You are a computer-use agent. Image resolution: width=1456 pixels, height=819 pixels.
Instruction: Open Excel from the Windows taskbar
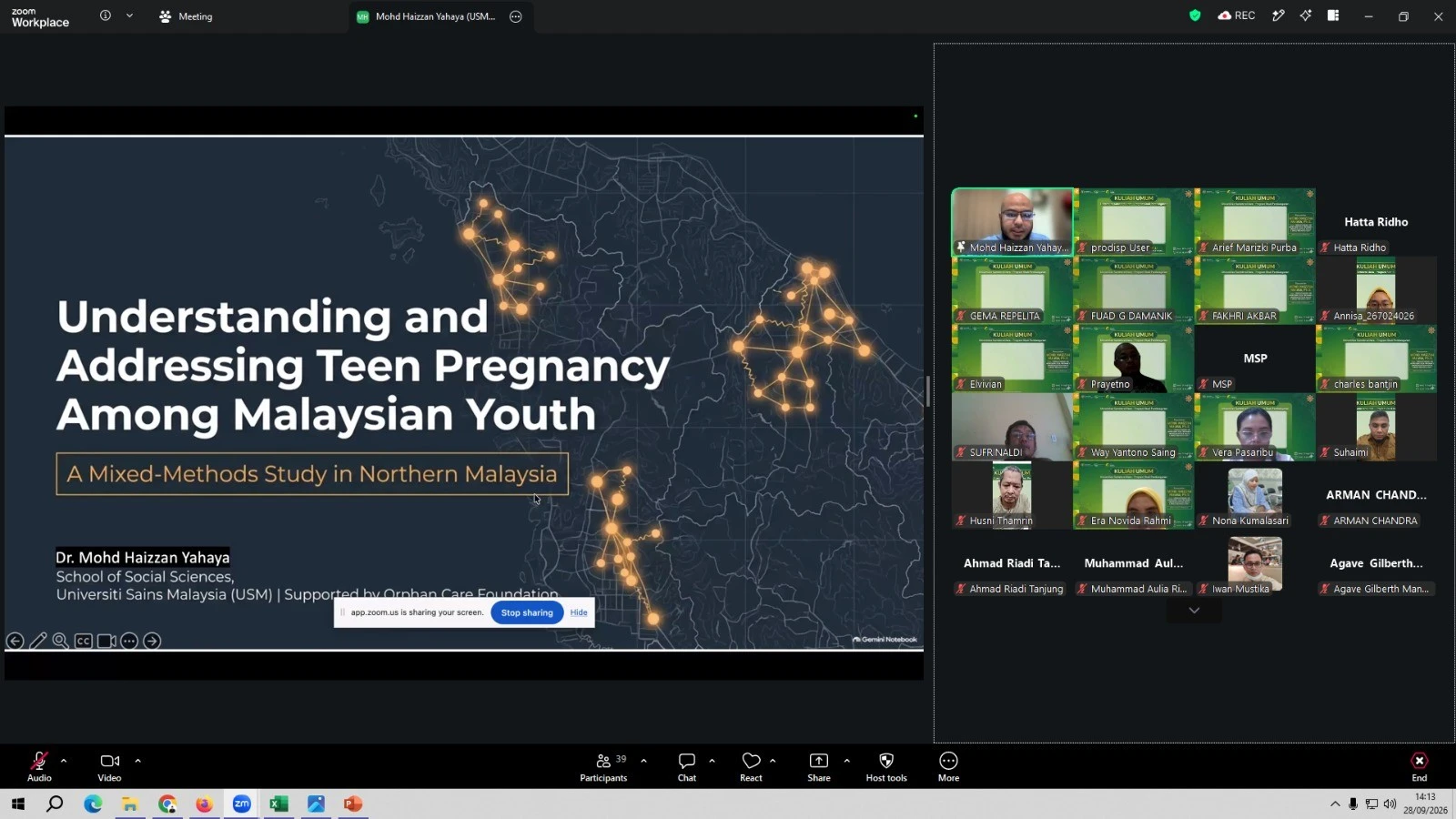tap(278, 804)
